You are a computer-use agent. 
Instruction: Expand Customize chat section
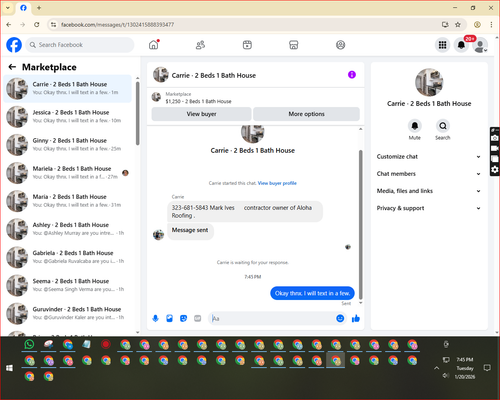pyautogui.click(x=429, y=156)
